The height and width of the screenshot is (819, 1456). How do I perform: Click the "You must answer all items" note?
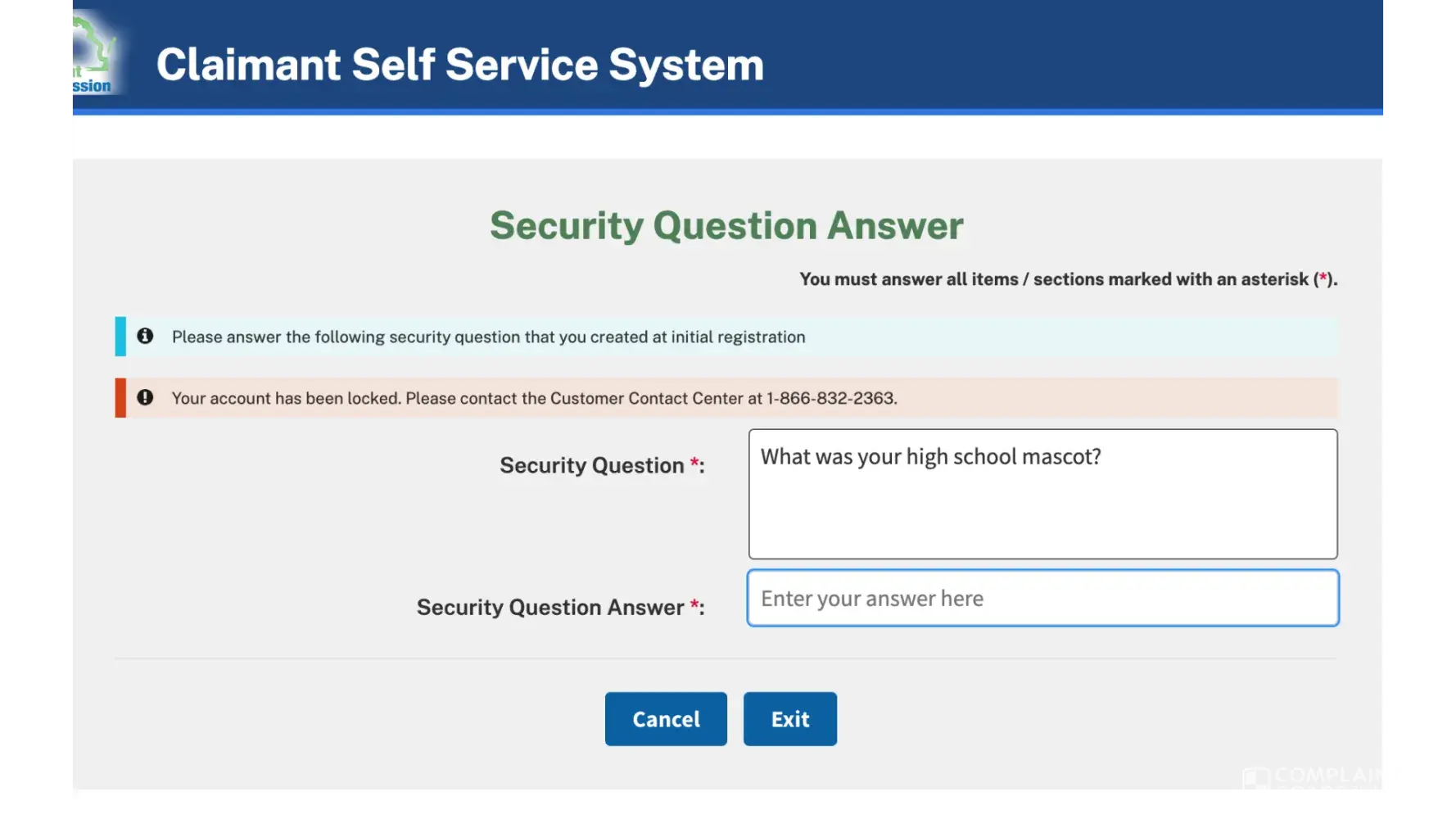click(1068, 279)
